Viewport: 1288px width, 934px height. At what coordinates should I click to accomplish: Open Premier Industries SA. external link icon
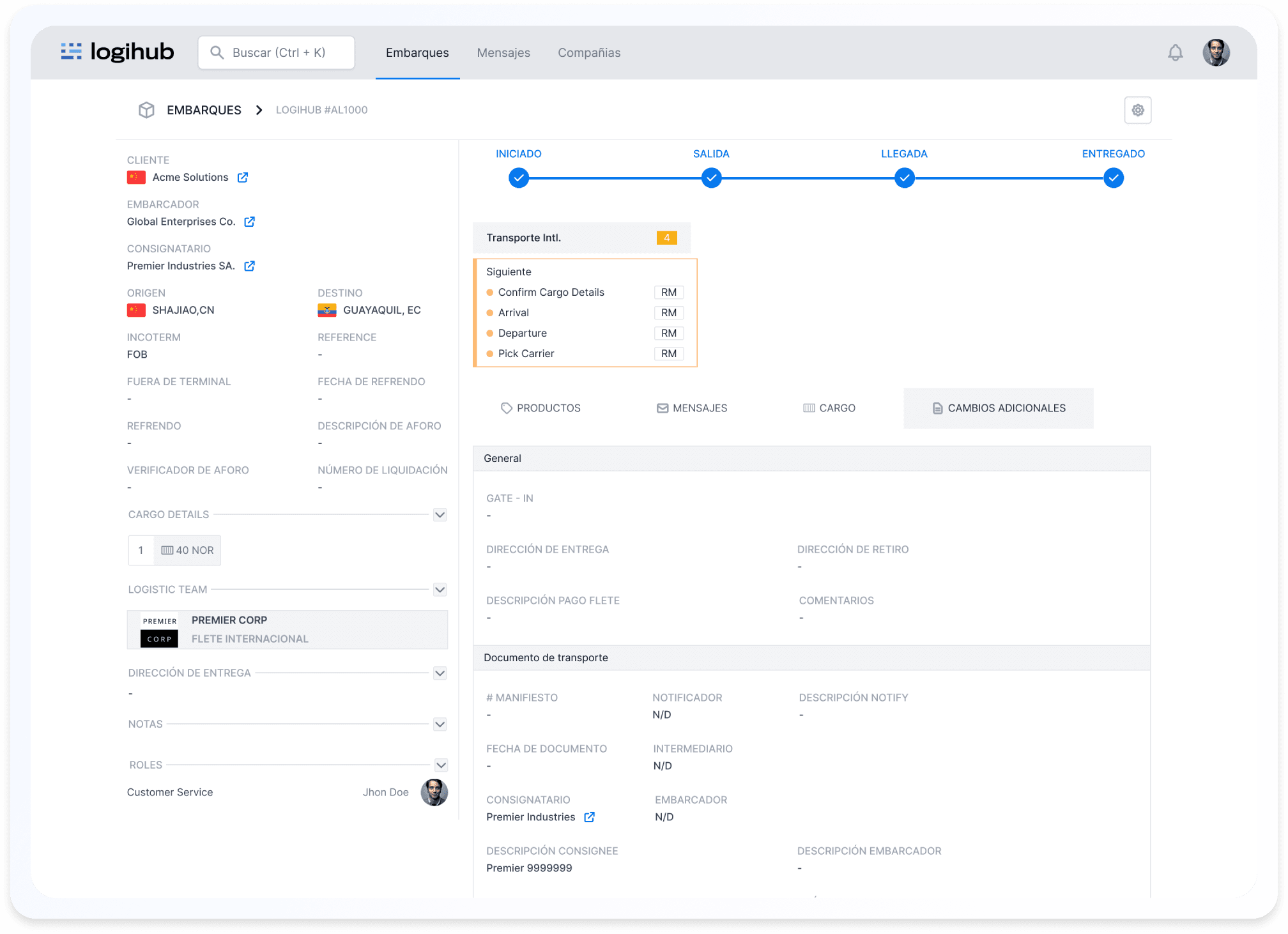(x=250, y=266)
